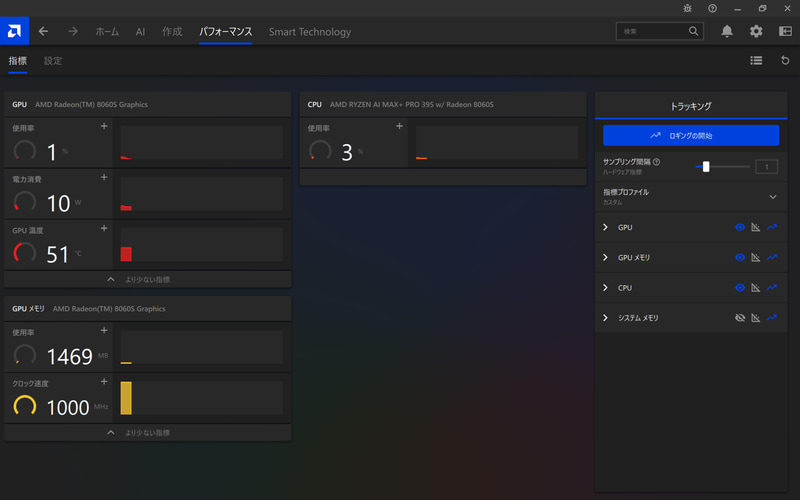800x500 pixels.
Task: Hide CPU metrics with eye icon
Action: pyautogui.click(x=740, y=288)
